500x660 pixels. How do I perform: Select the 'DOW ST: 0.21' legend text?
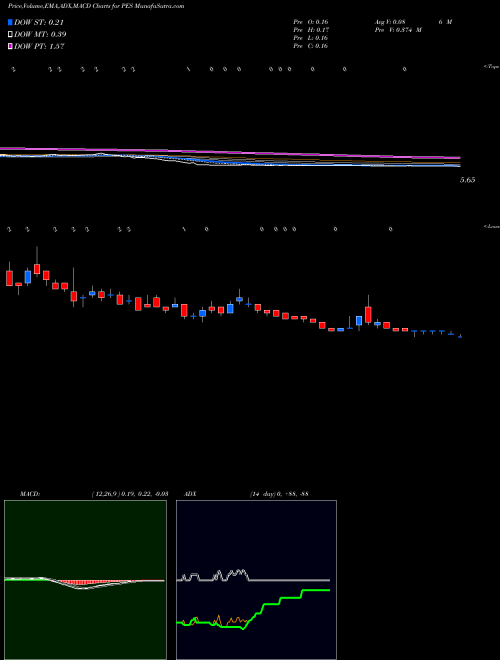(39, 22)
